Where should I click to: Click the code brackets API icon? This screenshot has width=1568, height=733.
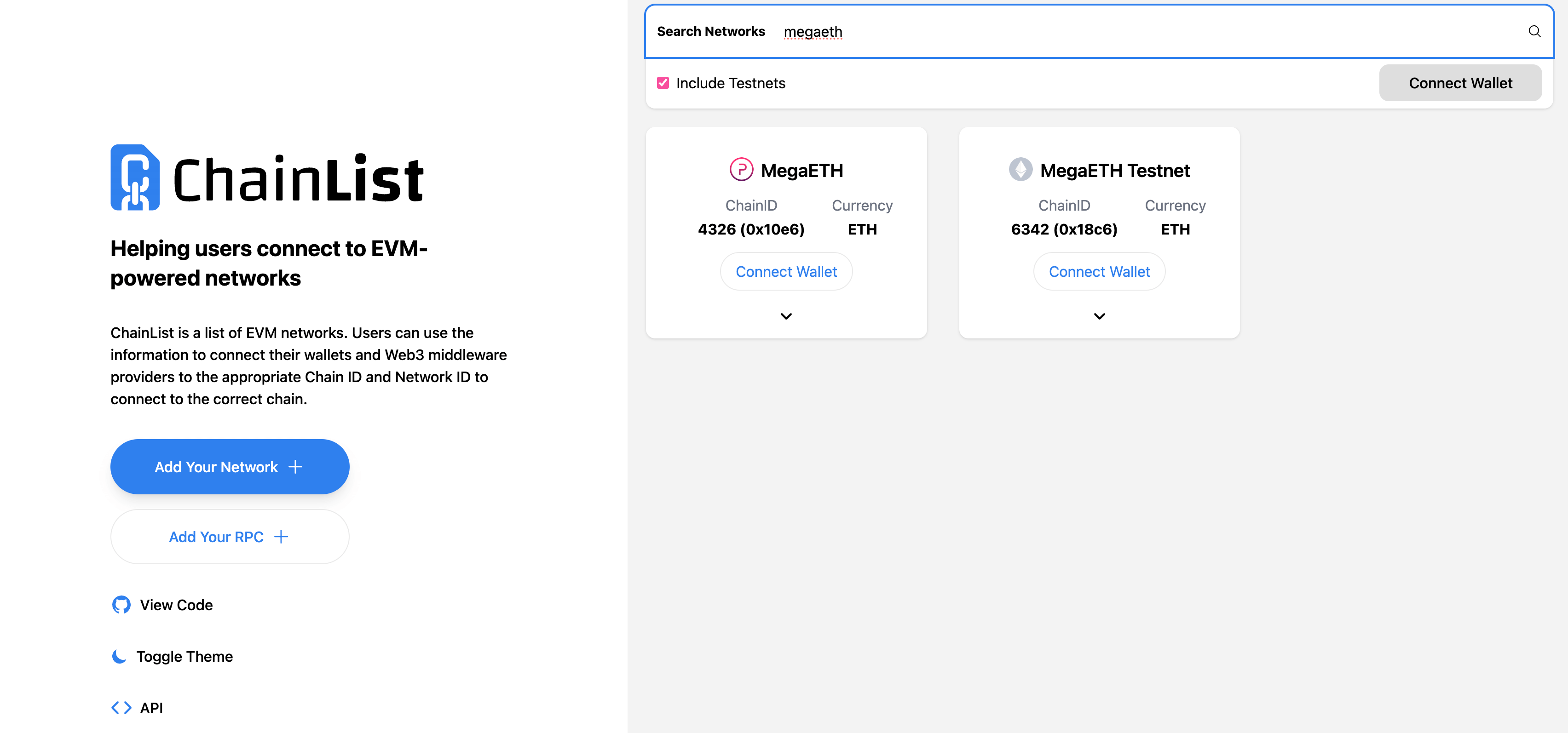point(121,707)
